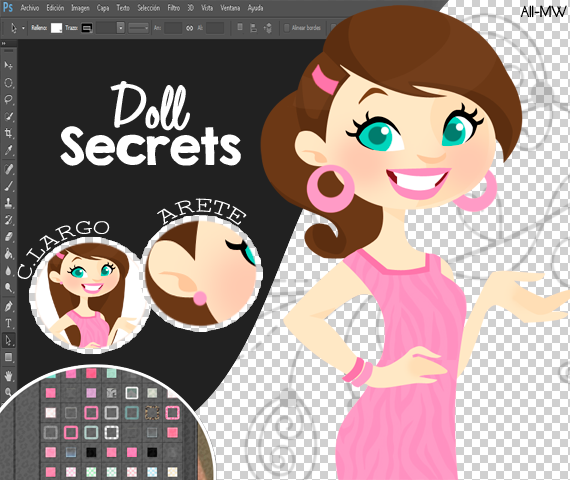Select the Paint Bucket tool
The height and width of the screenshot is (480, 570).
pos(8,253)
